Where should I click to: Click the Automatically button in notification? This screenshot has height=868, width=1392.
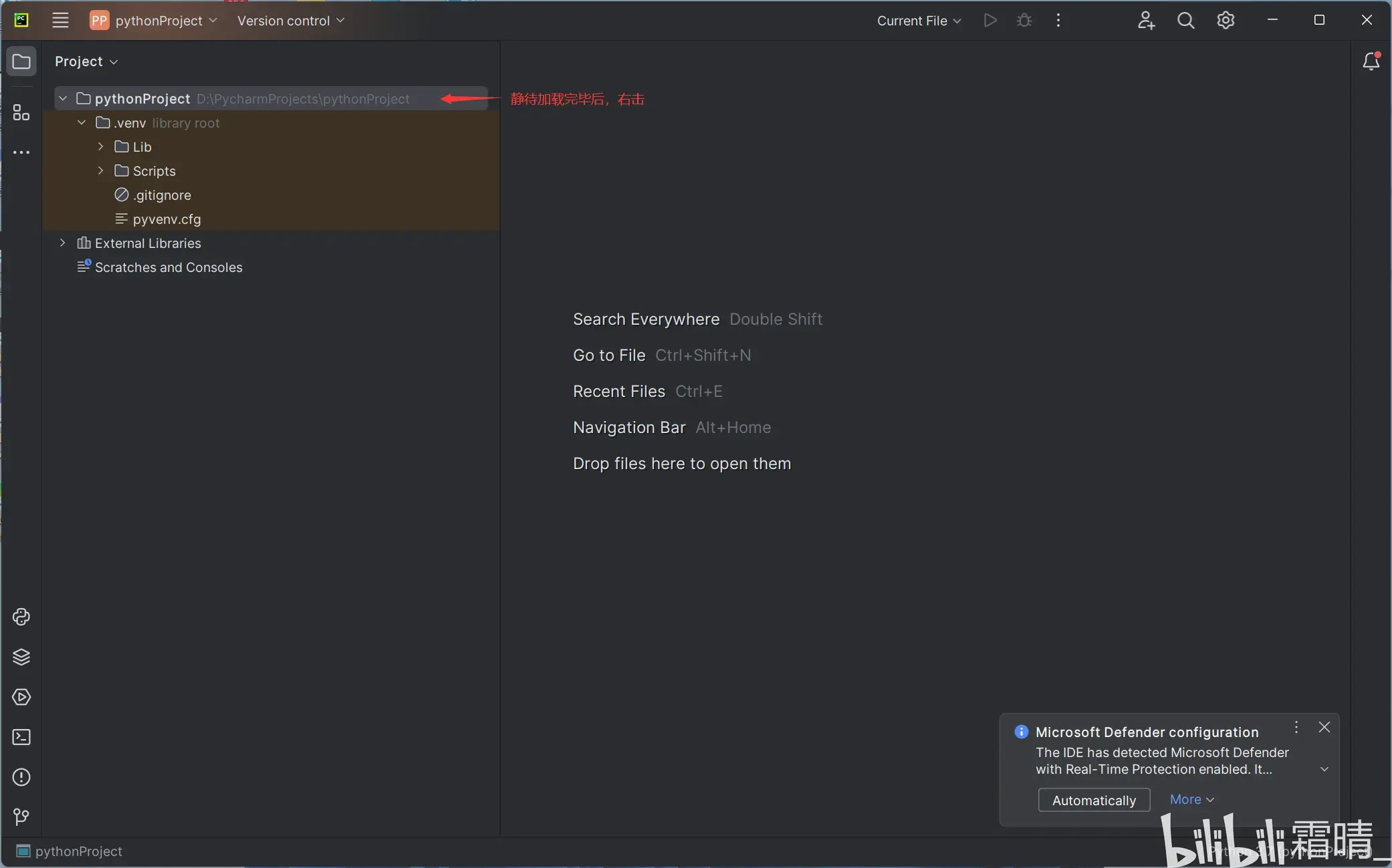(x=1093, y=800)
